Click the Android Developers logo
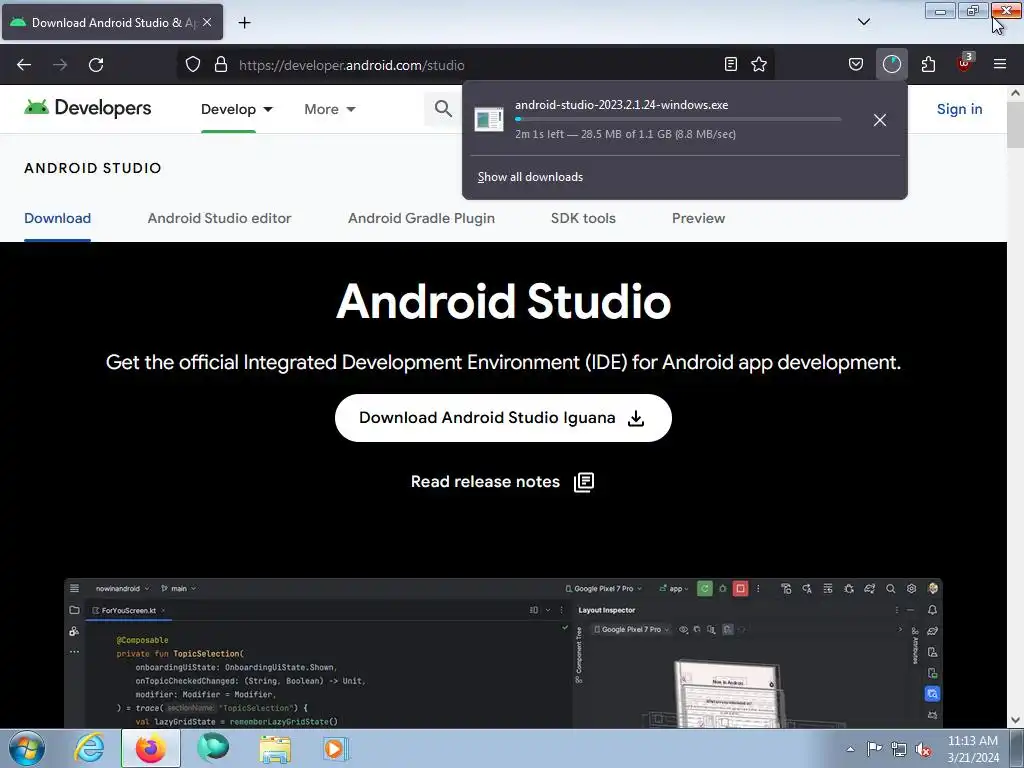The width and height of the screenshot is (1024, 768). [88, 108]
